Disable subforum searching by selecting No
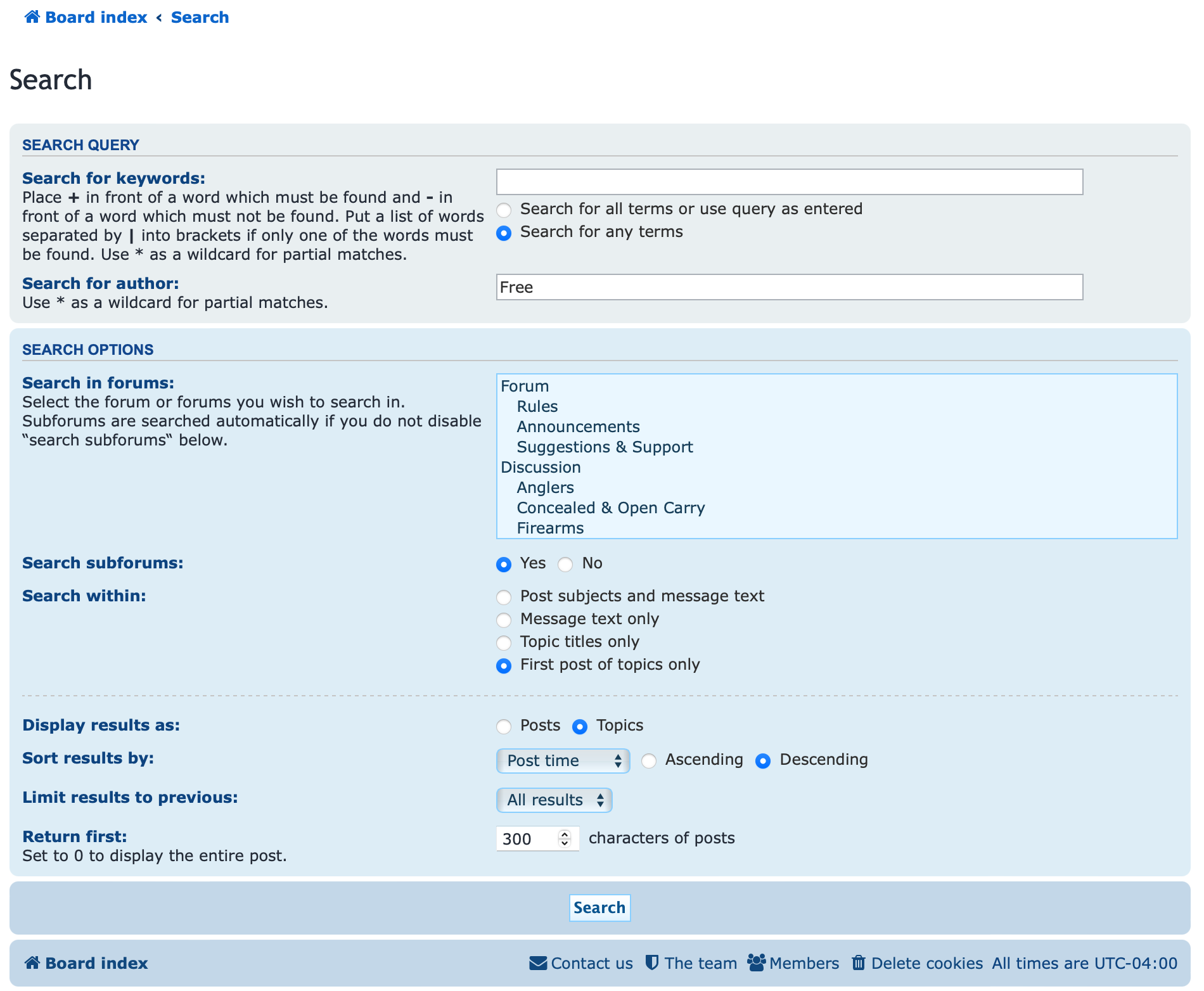 click(565, 564)
